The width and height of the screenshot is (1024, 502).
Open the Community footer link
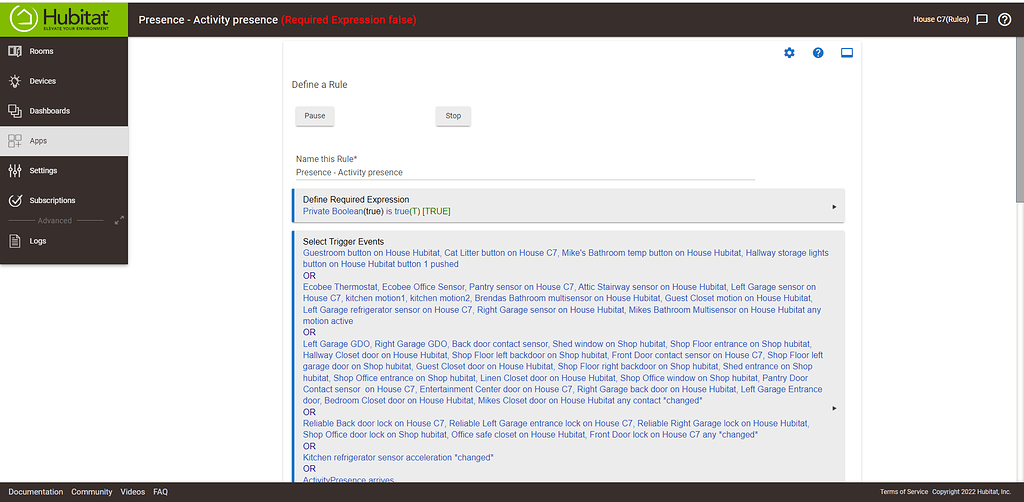click(x=91, y=492)
